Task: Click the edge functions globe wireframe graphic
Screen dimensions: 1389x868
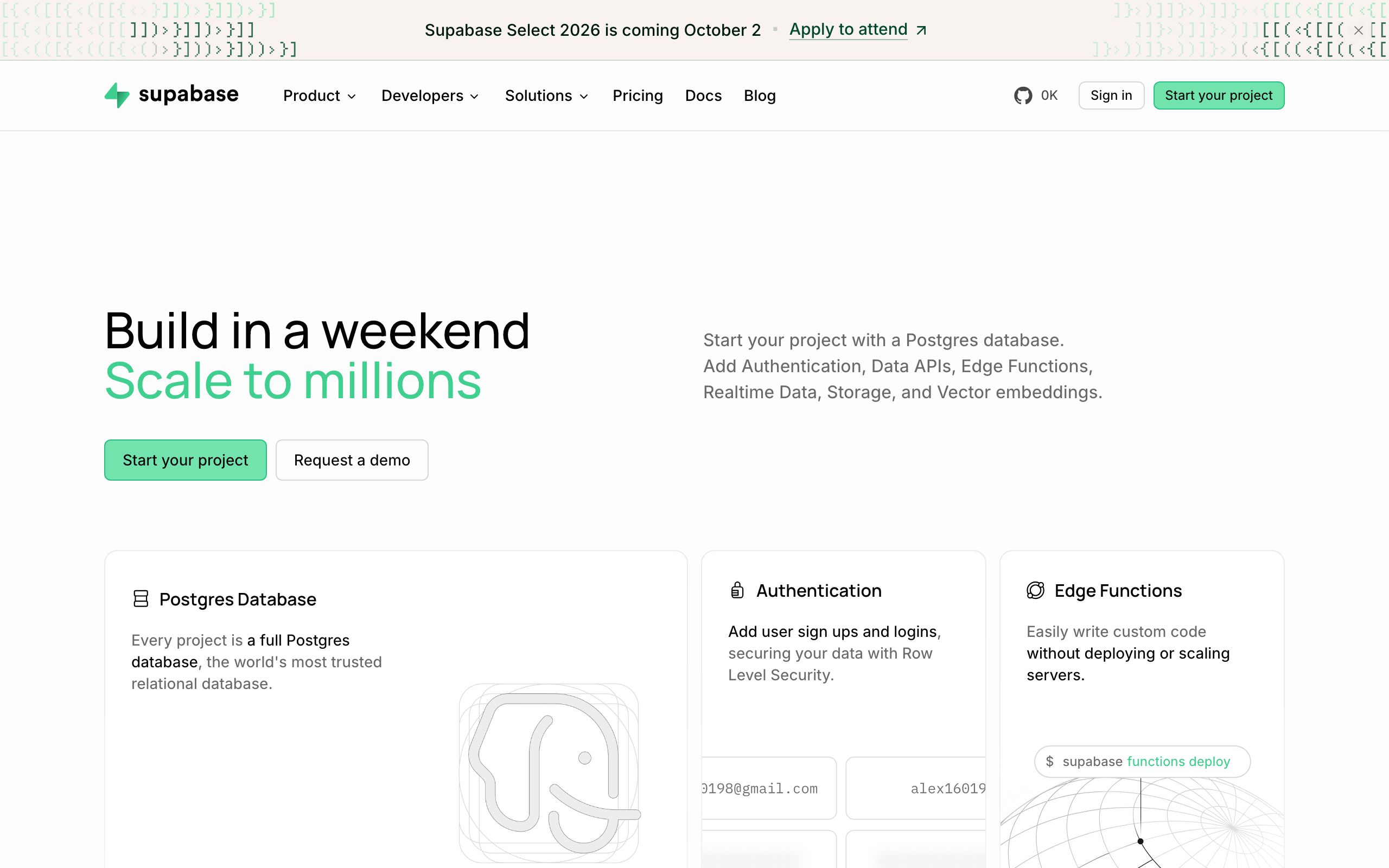Action: click(x=1142, y=822)
